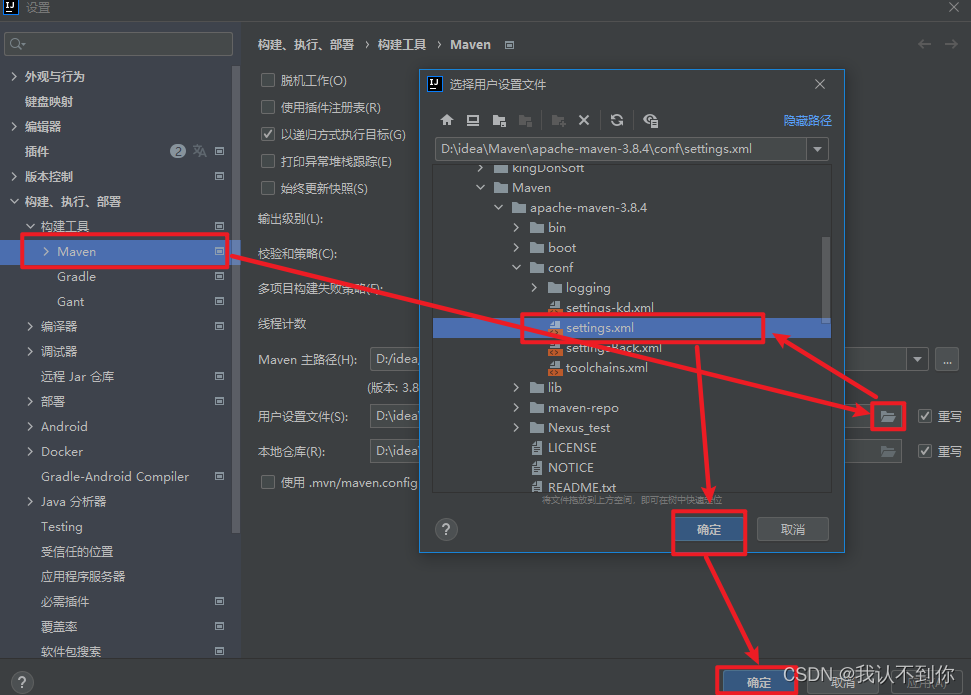Click the translate icon next to 插件
Screen dimensions: 971x695
click(x=199, y=151)
